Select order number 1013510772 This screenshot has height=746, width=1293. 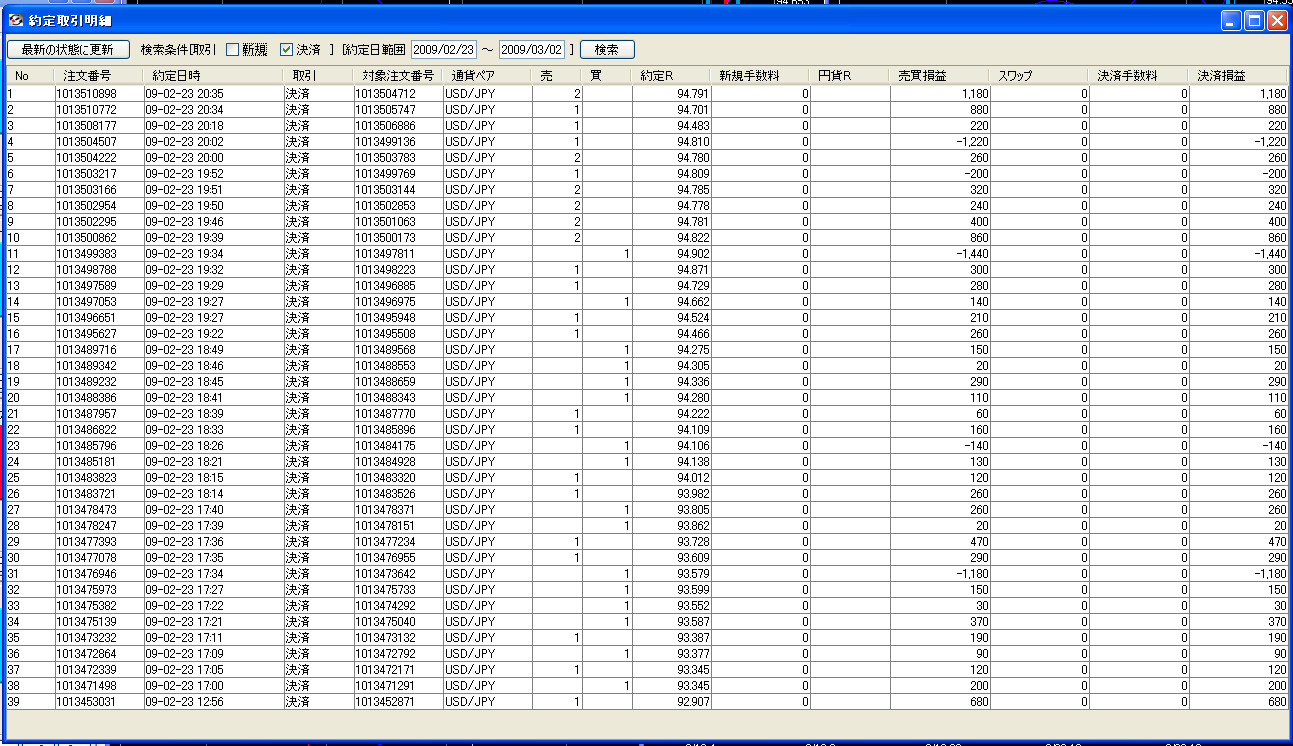click(x=86, y=109)
